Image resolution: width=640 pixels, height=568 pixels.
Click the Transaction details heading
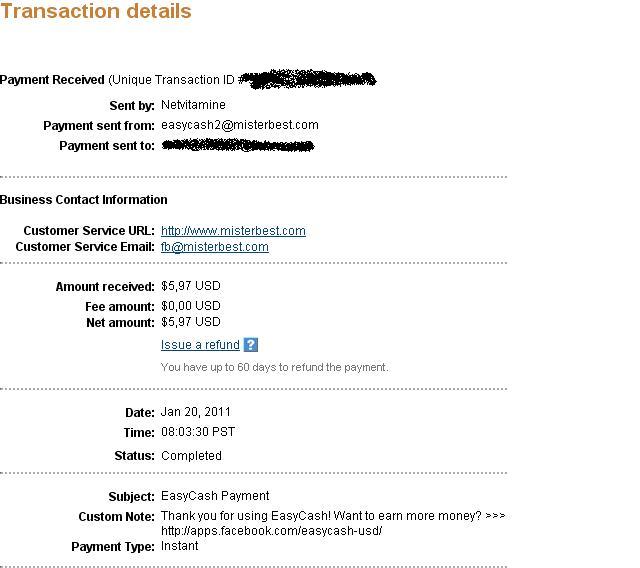point(95,12)
